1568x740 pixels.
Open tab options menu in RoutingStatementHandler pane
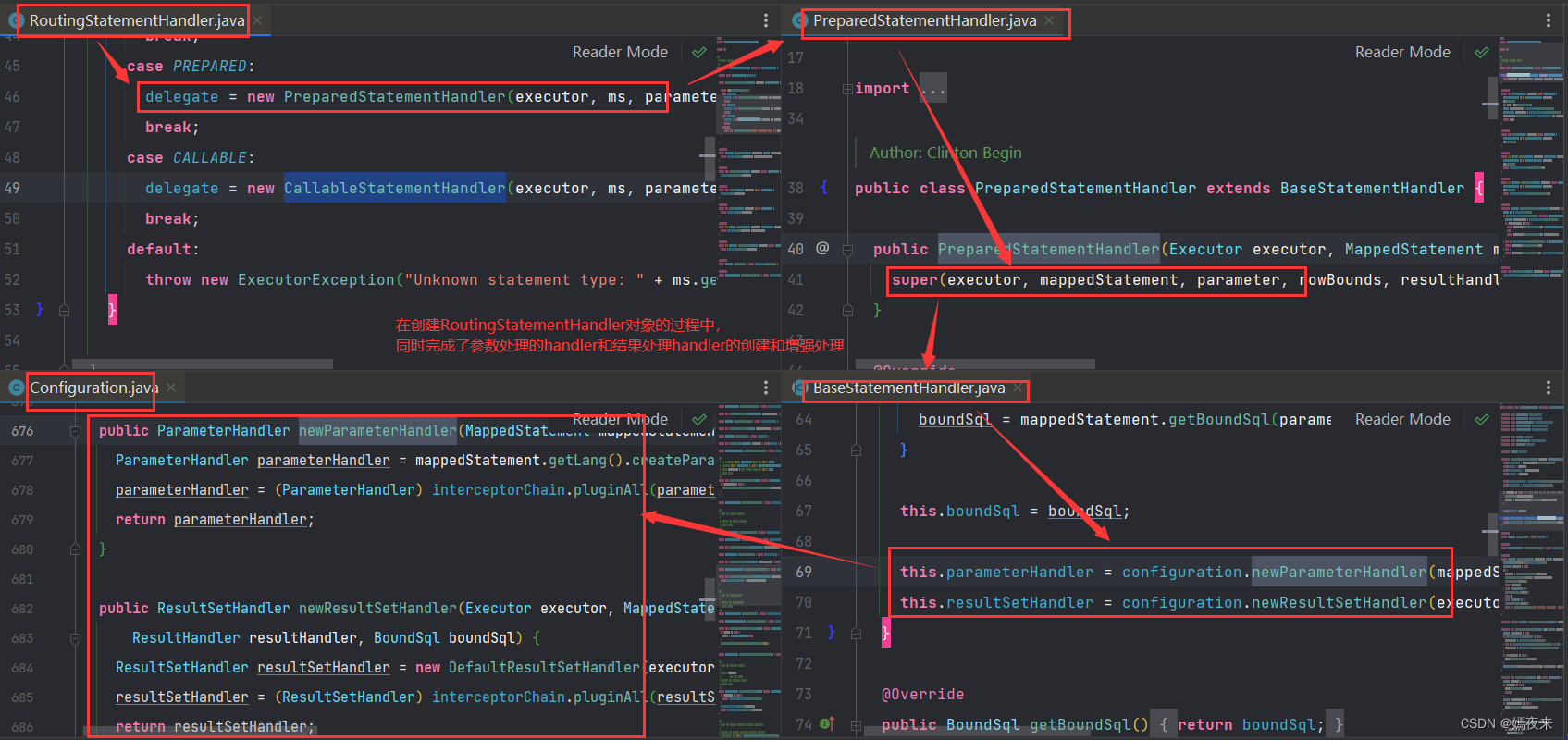[x=766, y=20]
